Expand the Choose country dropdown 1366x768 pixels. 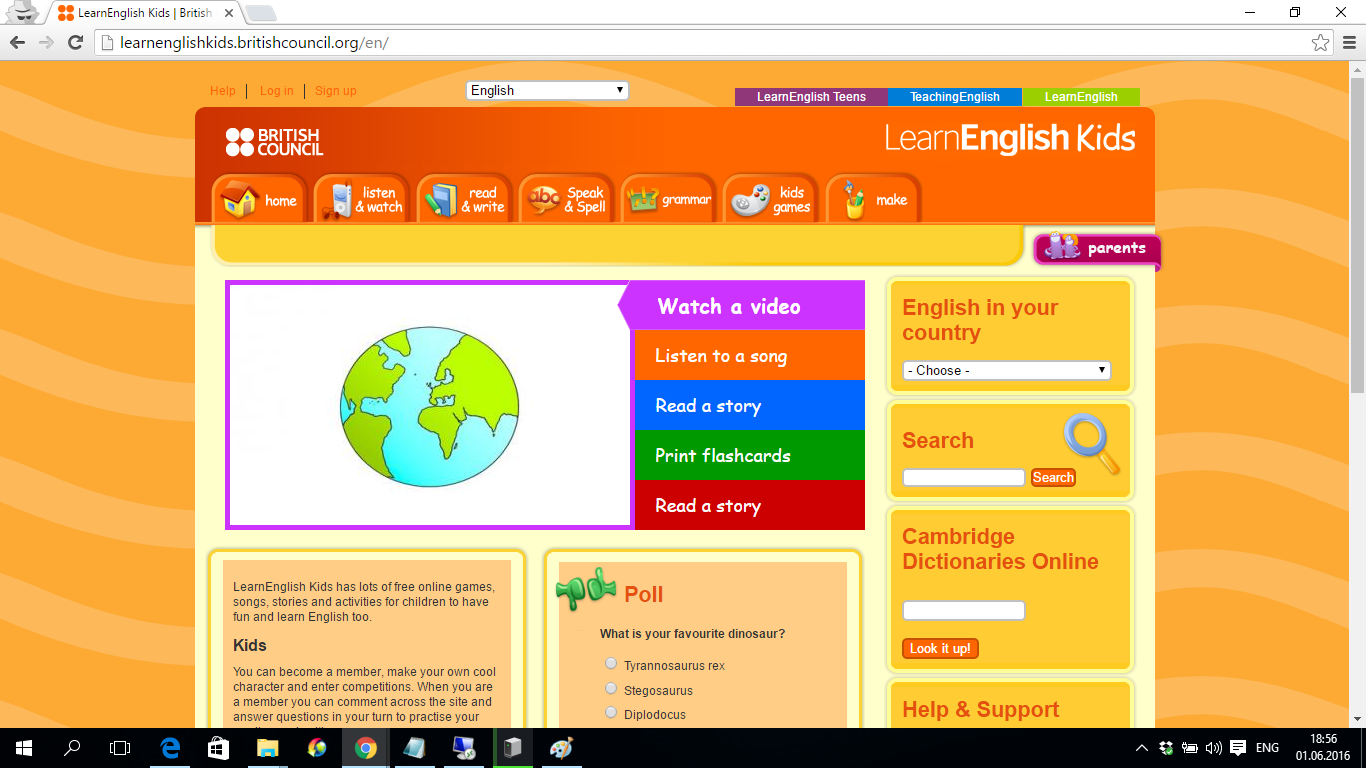(x=1006, y=370)
